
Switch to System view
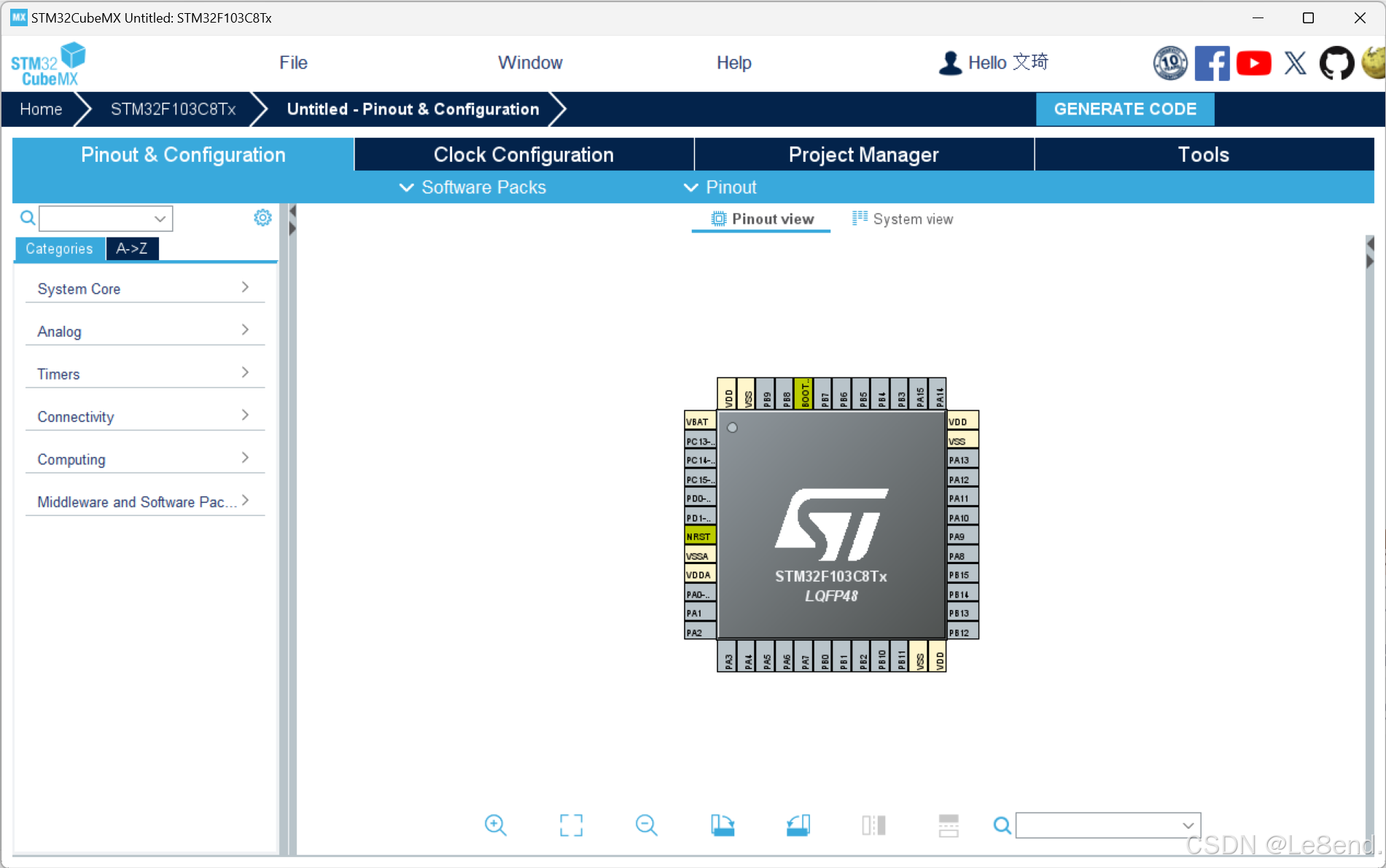coord(903,219)
